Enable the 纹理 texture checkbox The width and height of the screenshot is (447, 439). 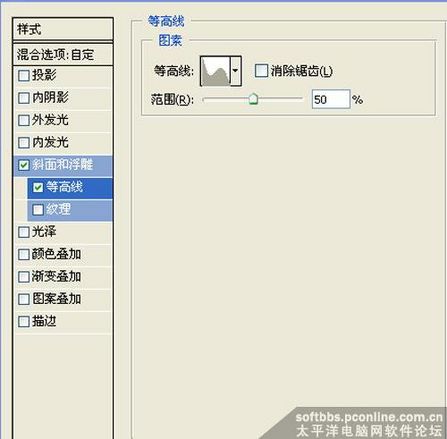coord(38,210)
